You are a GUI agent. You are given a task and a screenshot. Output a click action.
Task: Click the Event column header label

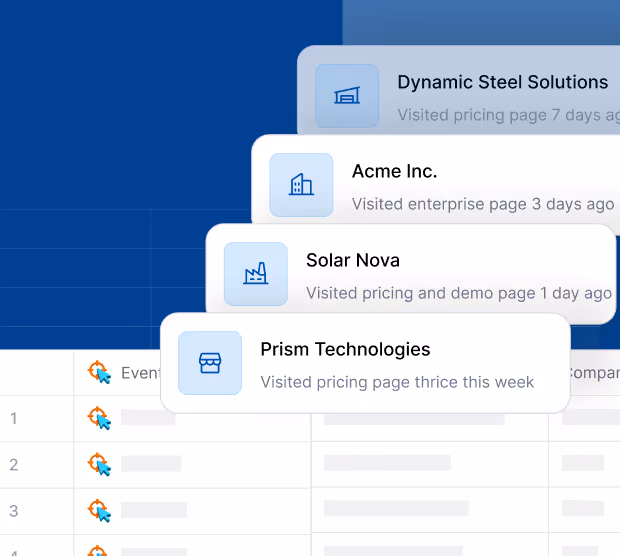click(141, 373)
